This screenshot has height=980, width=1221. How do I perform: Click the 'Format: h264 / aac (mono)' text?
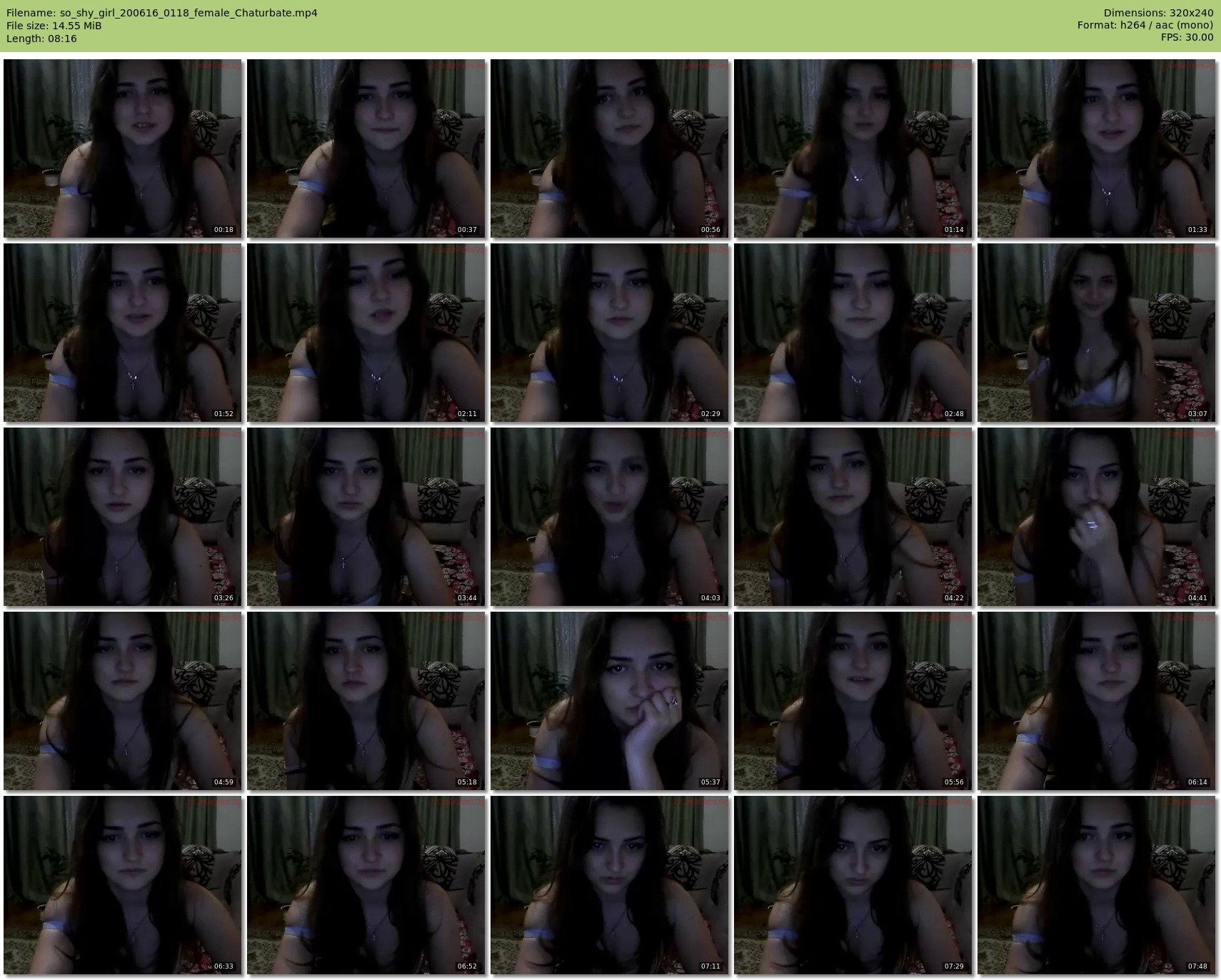click(1145, 26)
